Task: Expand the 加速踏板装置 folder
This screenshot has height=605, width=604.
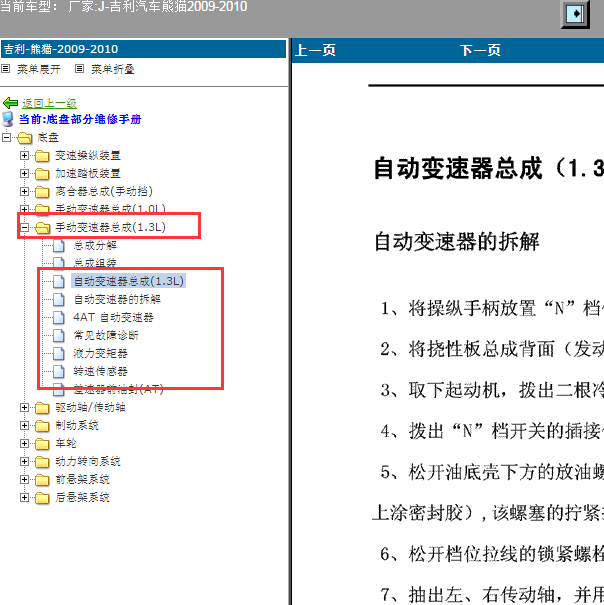Action: [x=24, y=174]
